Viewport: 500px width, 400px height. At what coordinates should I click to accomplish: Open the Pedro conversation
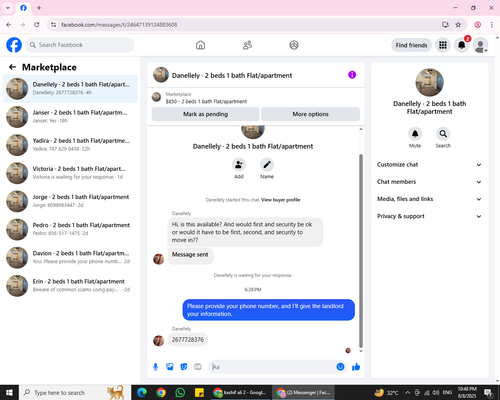coord(70,229)
